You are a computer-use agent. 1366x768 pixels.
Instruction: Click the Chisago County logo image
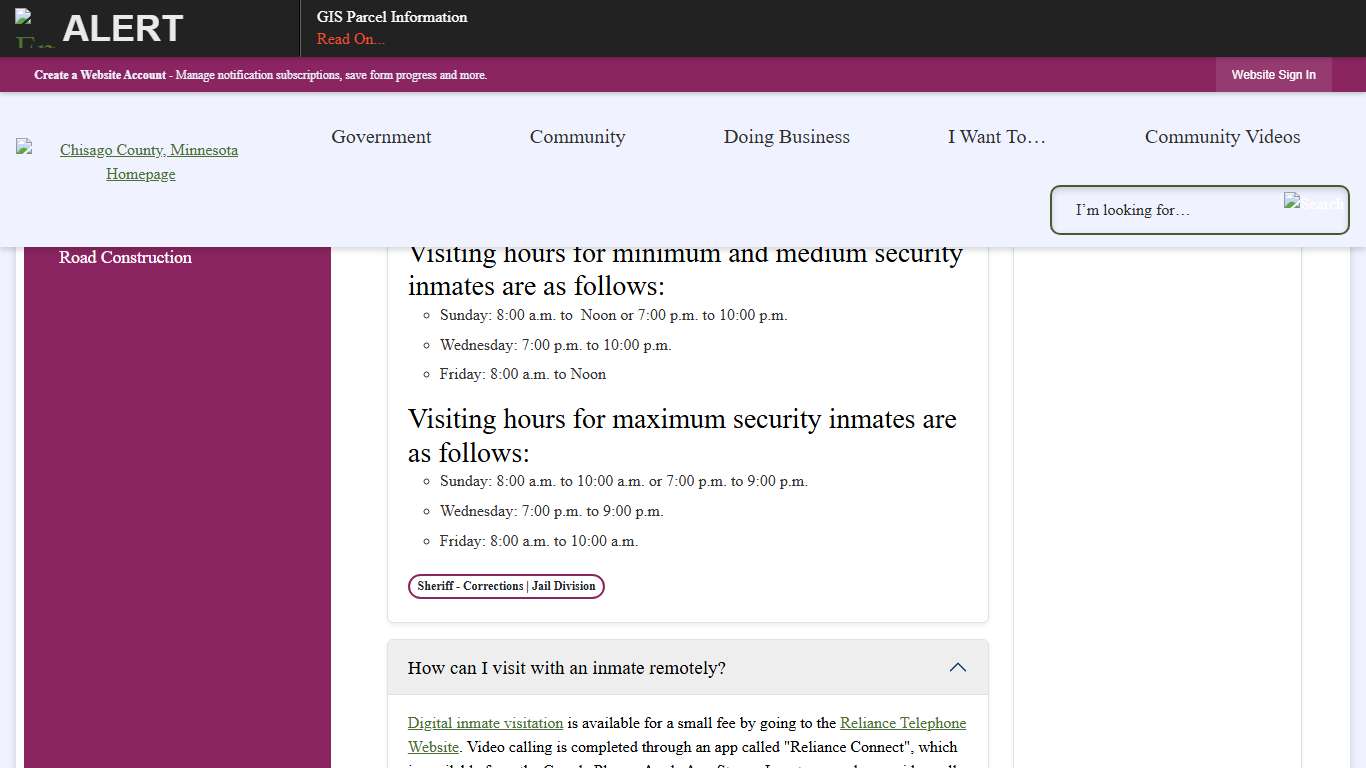(x=22, y=149)
